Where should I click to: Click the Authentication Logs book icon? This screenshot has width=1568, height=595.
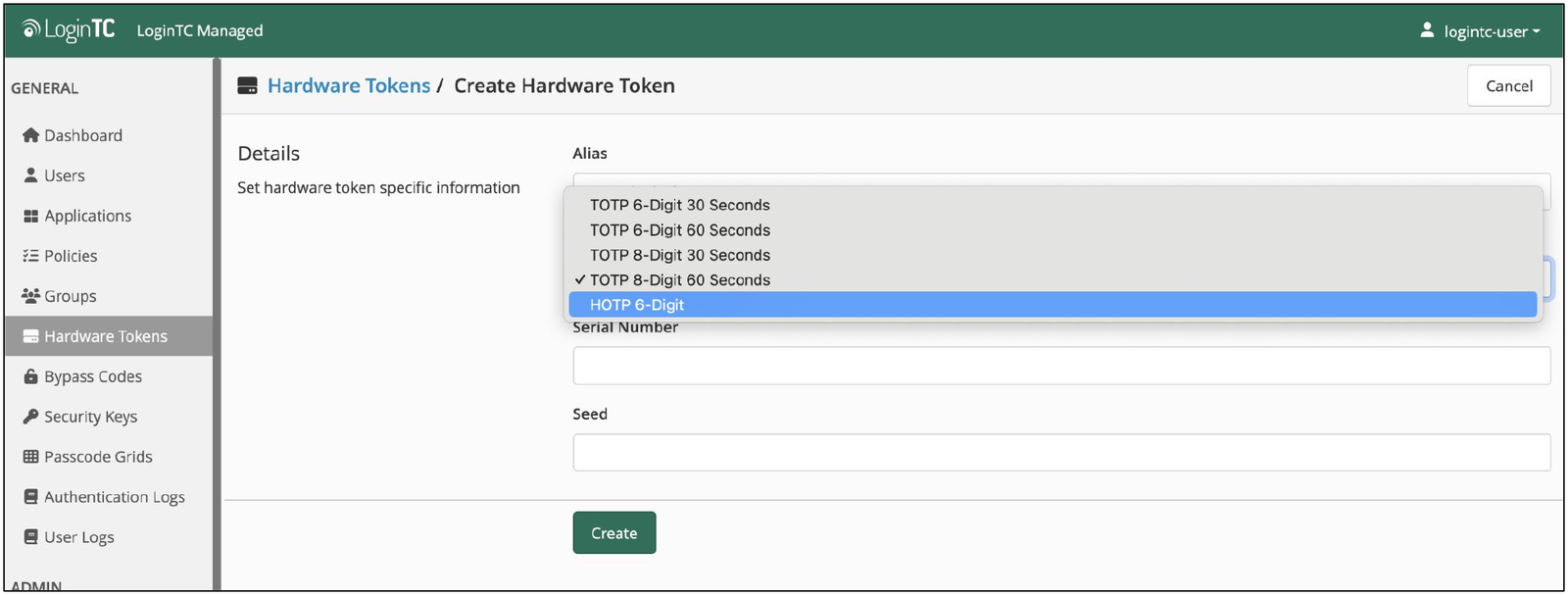point(30,497)
